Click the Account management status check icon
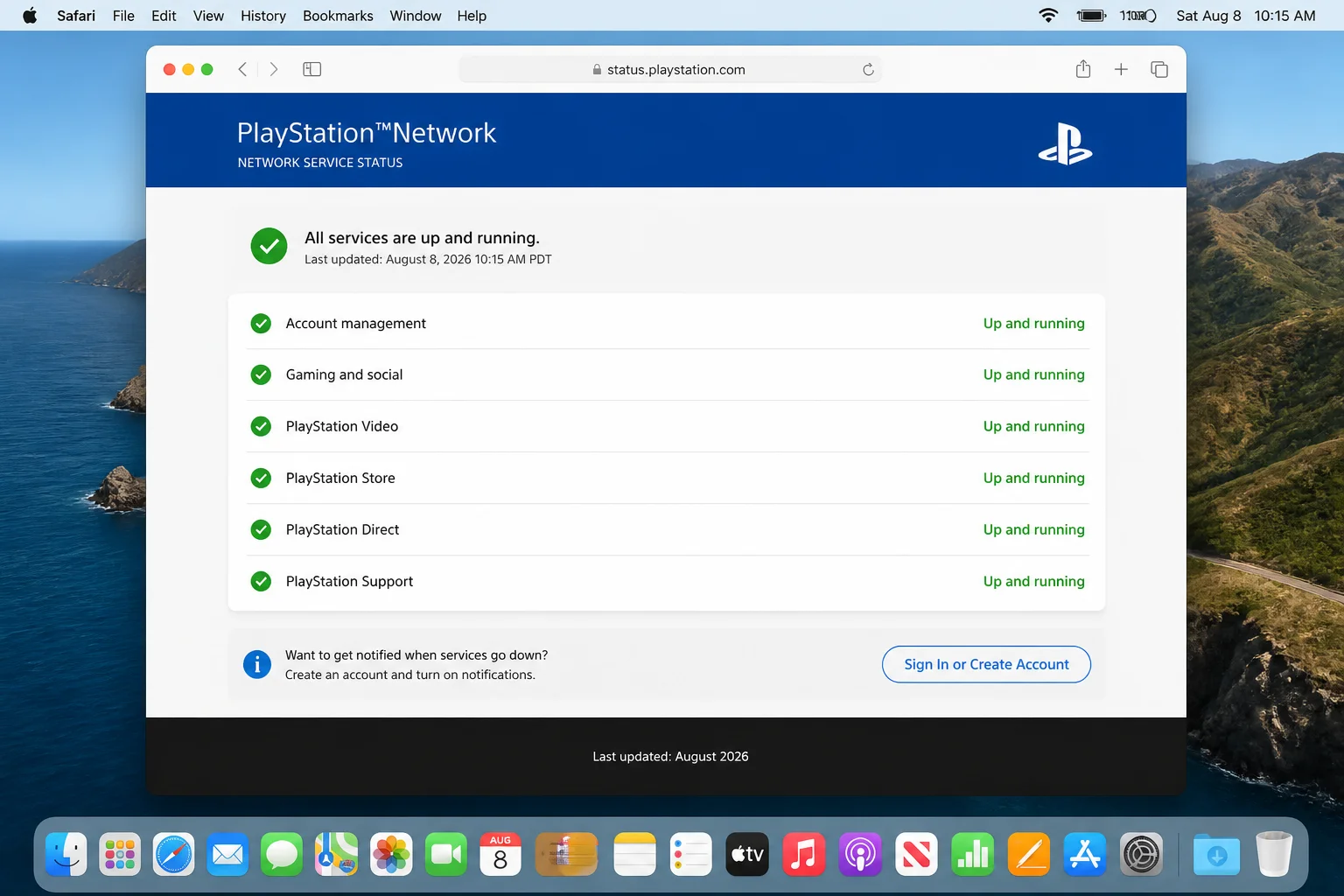The width and height of the screenshot is (1344, 896). (x=261, y=324)
